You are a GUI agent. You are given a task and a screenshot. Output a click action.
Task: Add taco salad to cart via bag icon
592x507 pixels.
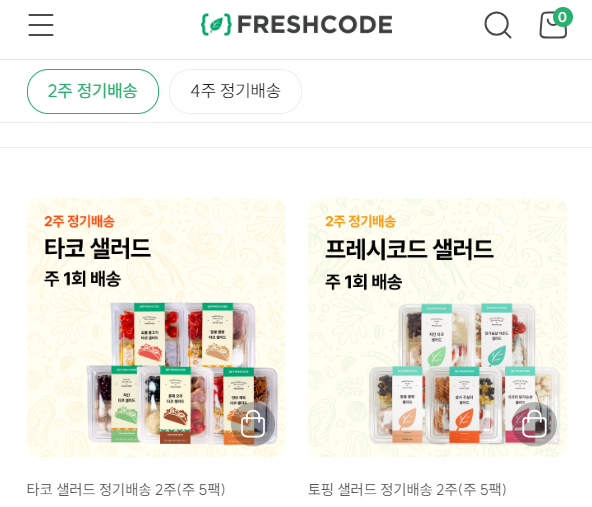(253, 423)
